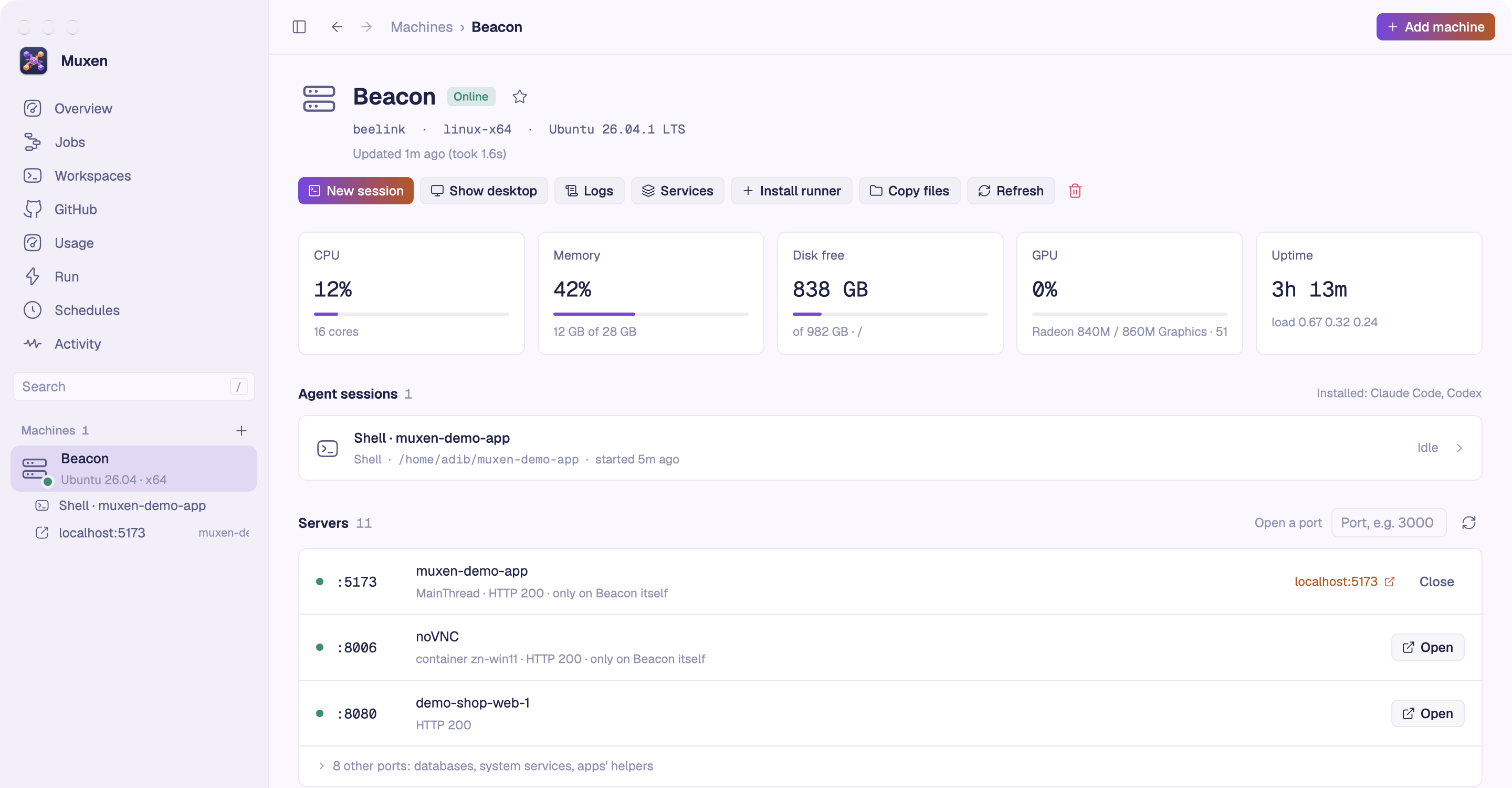This screenshot has width=1512, height=788.
Task: Follow the localhost:5173 link in servers
Action: 1344,582
